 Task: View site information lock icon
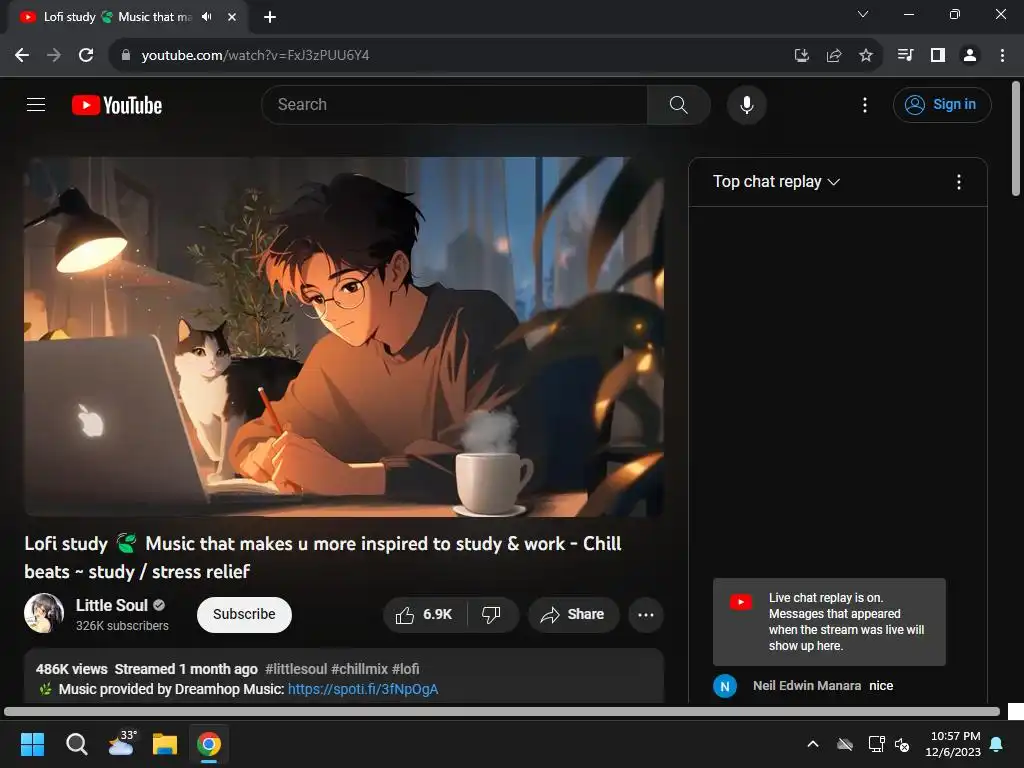[126, 55]
